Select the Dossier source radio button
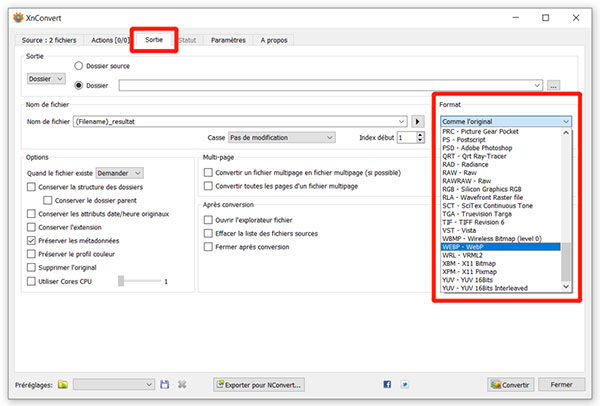The width and height of the screenshot is (600, 406). tap(78, 66)
